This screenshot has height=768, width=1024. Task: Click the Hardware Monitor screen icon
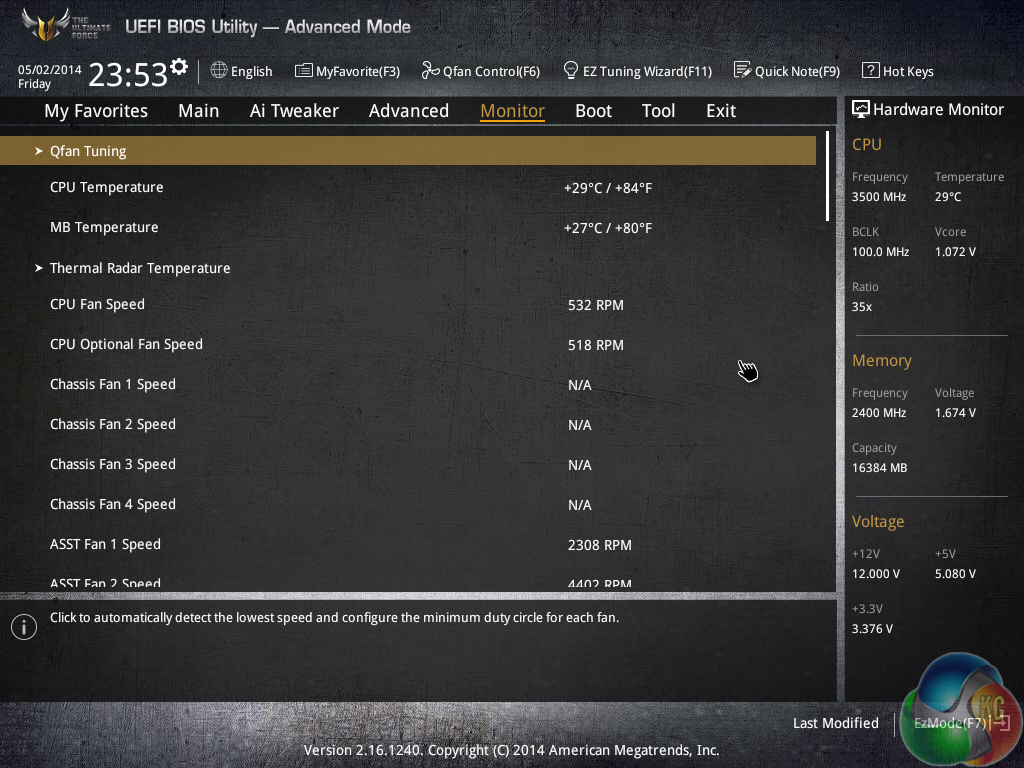(x=861, y=110)
